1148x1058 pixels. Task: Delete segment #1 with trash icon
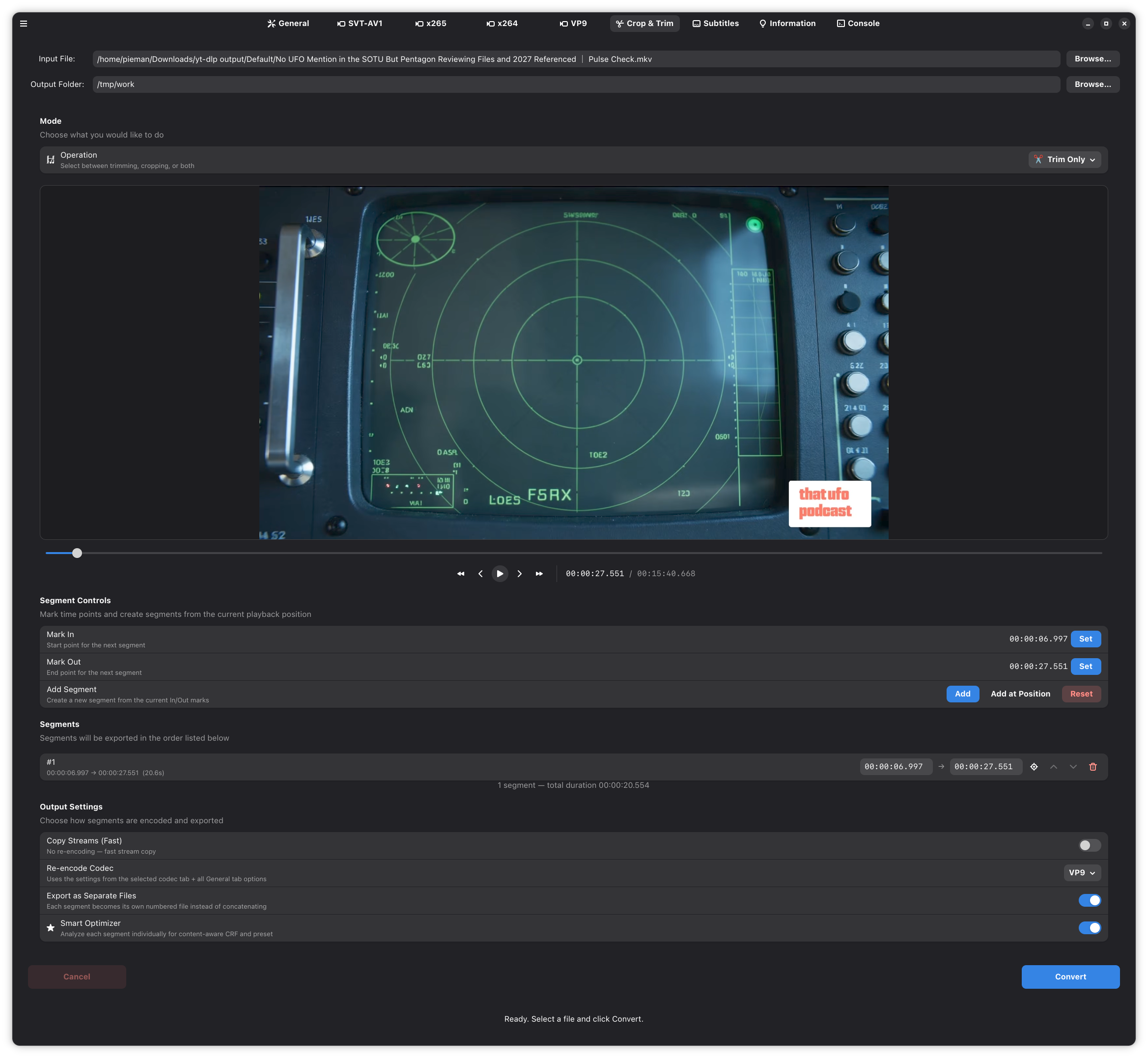point(1092,767)
